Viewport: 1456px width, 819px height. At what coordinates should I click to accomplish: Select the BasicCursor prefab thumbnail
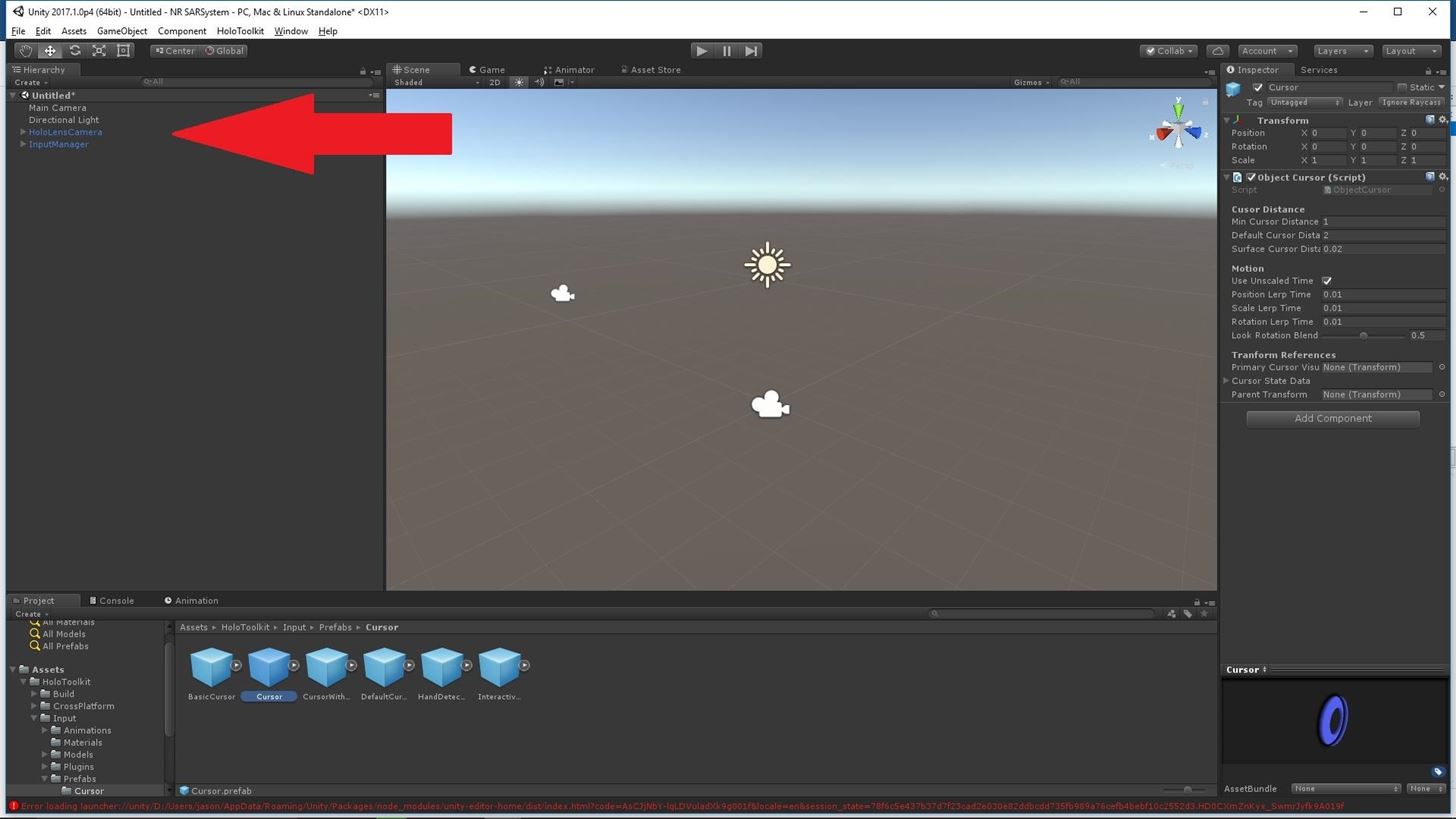click(211, 668)
